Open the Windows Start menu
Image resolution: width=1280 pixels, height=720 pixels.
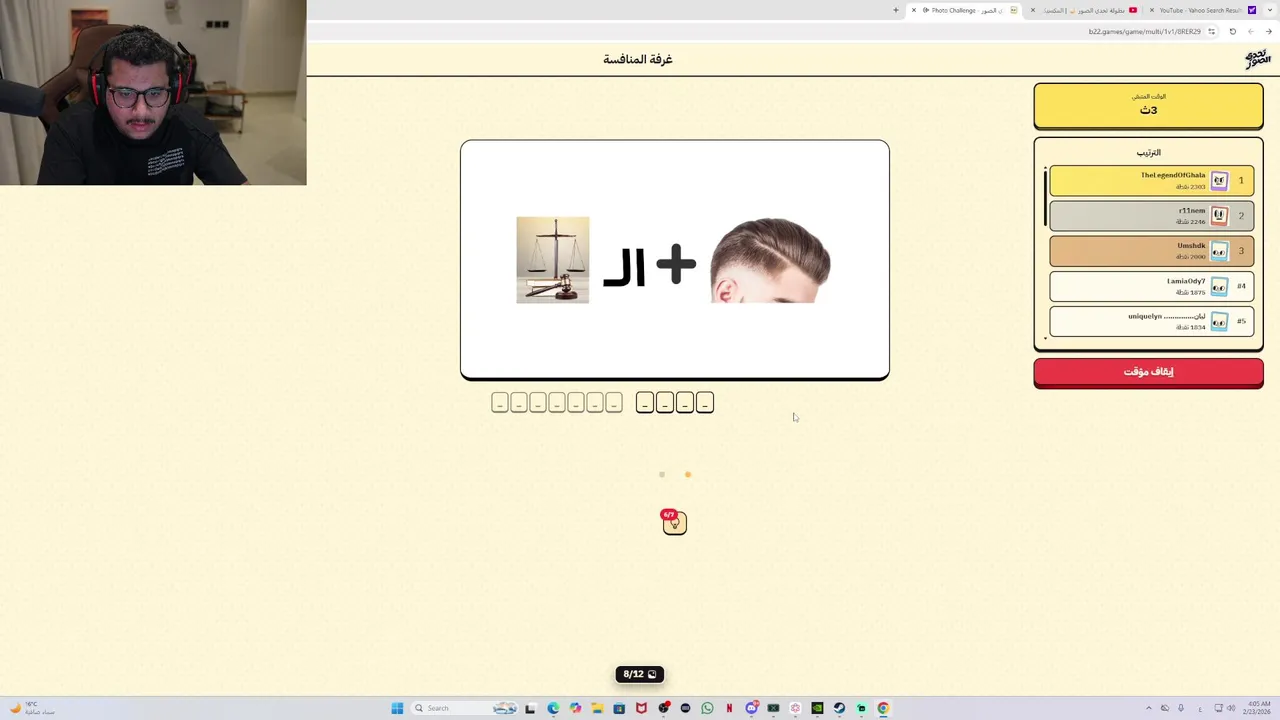[x=397, y=708]
